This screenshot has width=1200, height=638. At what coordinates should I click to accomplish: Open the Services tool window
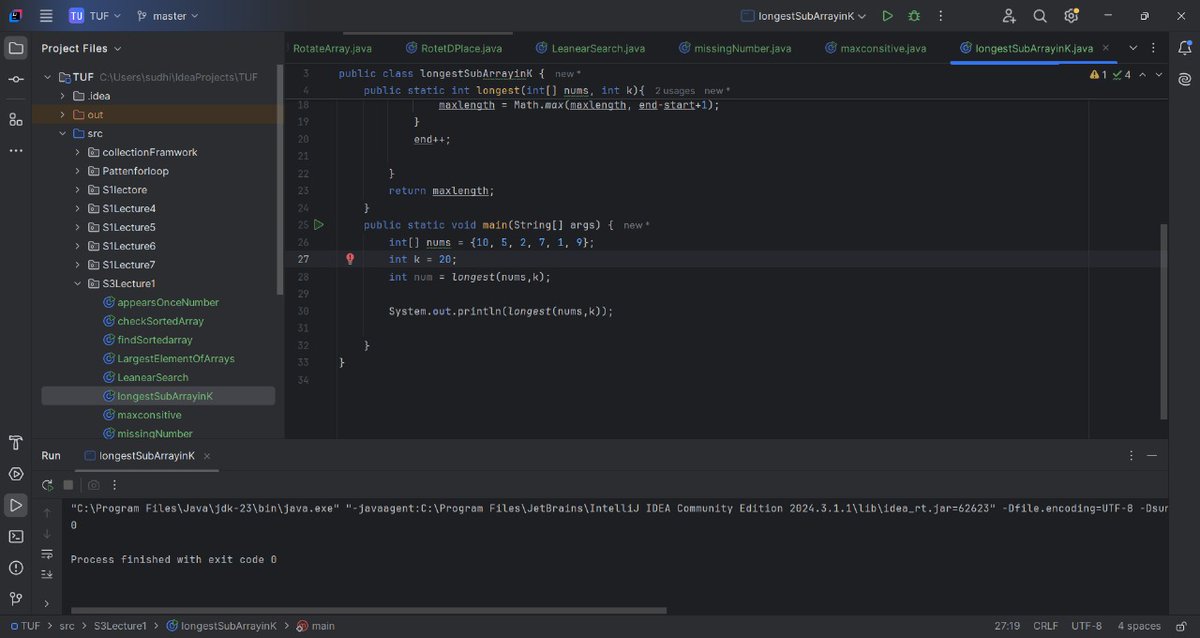(16, 474)
